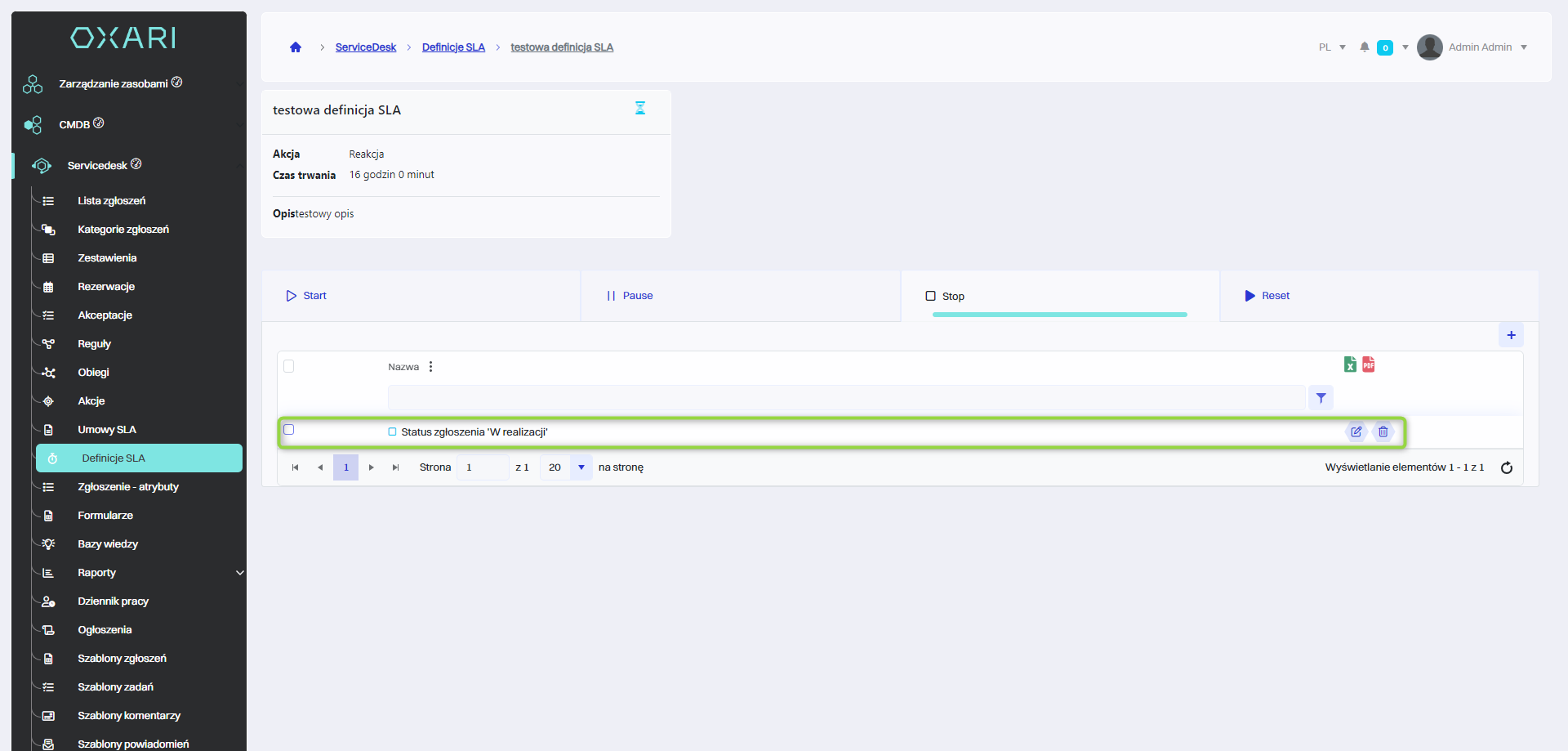The height and width of the screenshot is (751, 1568).
Task: Click the home icon in breadcrumb
Action: [296, 47]
